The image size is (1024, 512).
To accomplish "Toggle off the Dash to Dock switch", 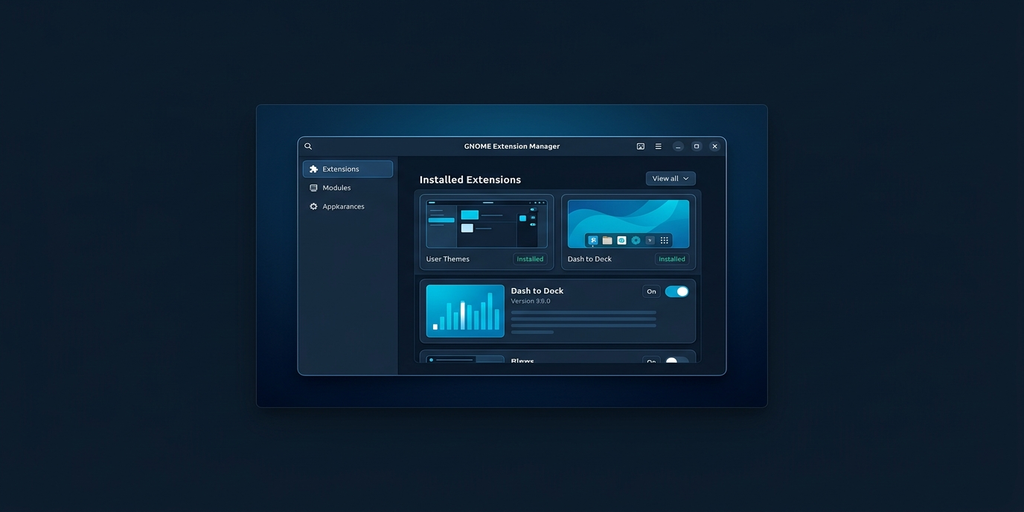I will tap(677, 292).
